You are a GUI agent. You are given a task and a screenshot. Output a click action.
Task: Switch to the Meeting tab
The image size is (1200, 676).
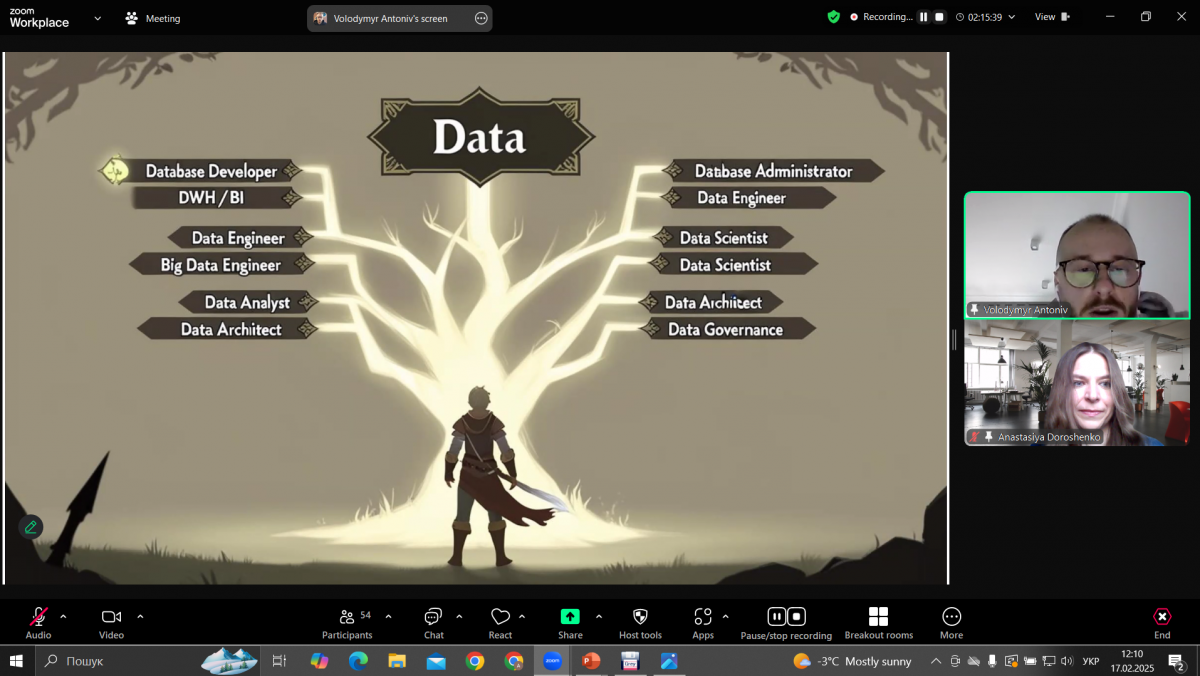click(153, 18)
